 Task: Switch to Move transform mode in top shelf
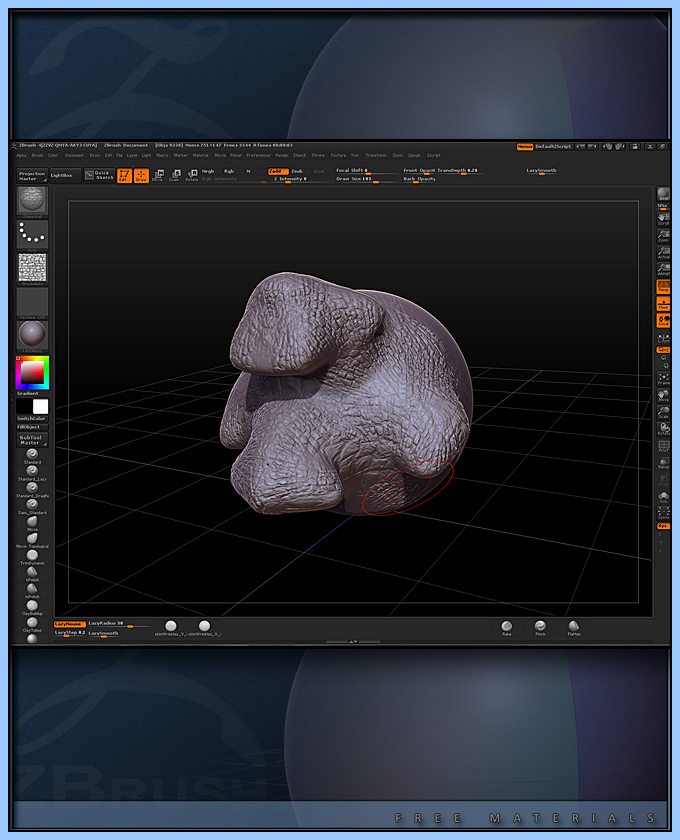158,176
